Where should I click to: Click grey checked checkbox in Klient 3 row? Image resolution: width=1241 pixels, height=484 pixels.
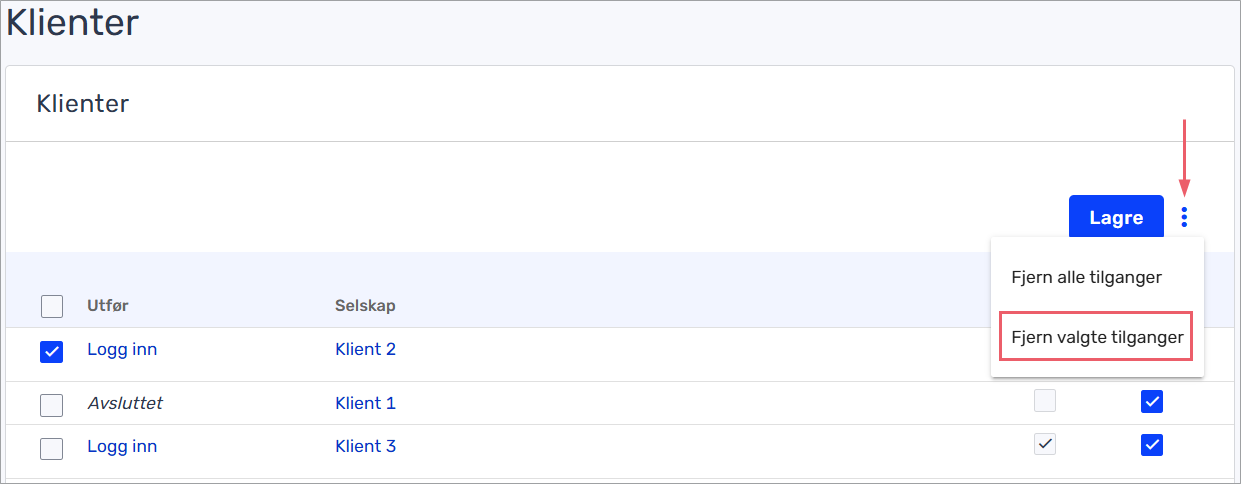click(1044, 444)
